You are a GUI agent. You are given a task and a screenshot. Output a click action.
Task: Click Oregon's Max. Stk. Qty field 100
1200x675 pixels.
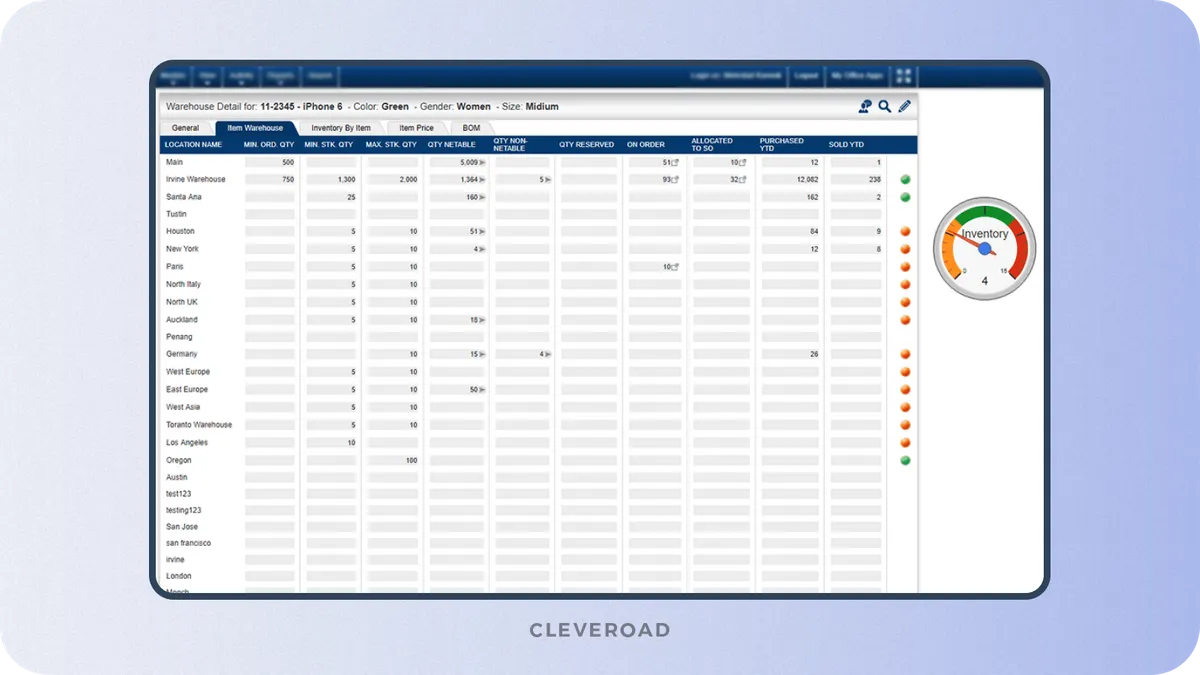pos(393,460)
